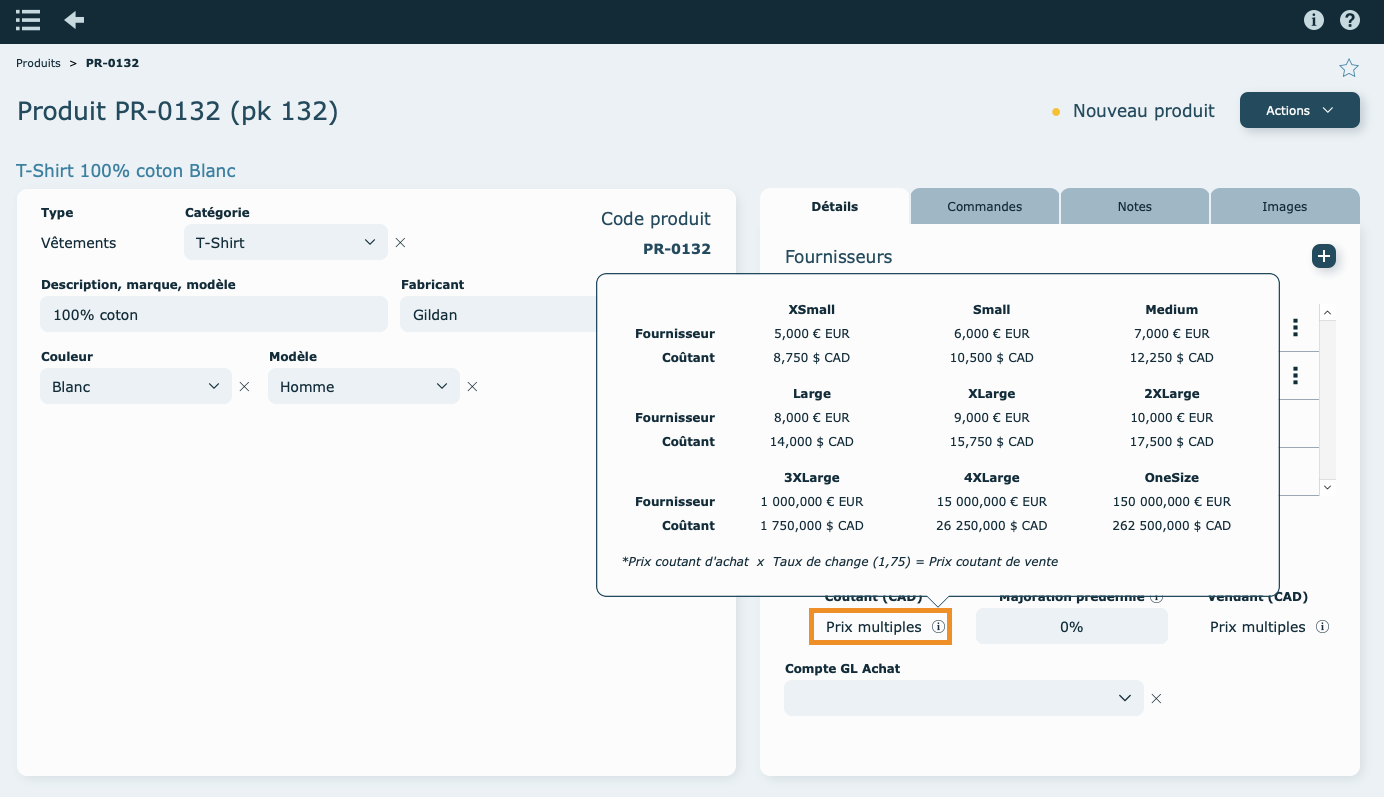Add a supplier with plus button
Viewport: 1384px width, 797px height.
click(1324, 256)
